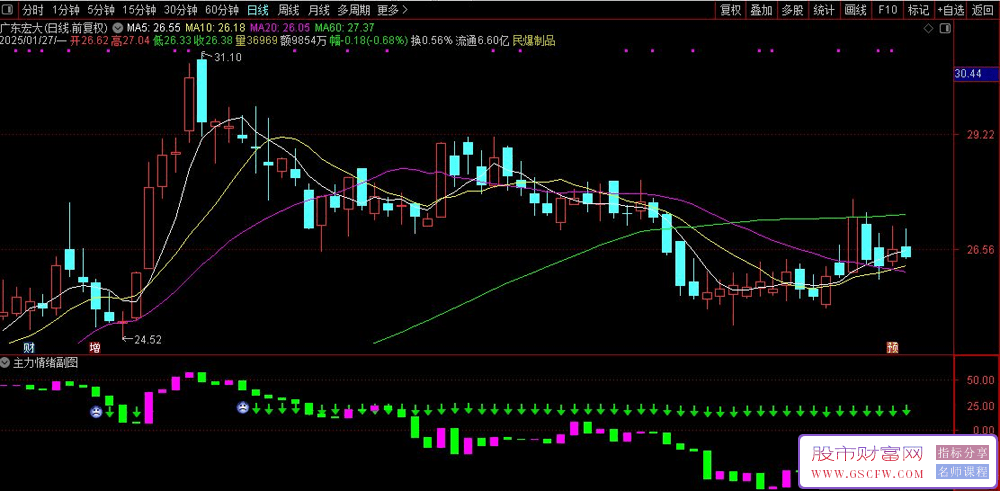
Task: Switch to the 60分钟 period tab
Action: [x=222, y=10]
